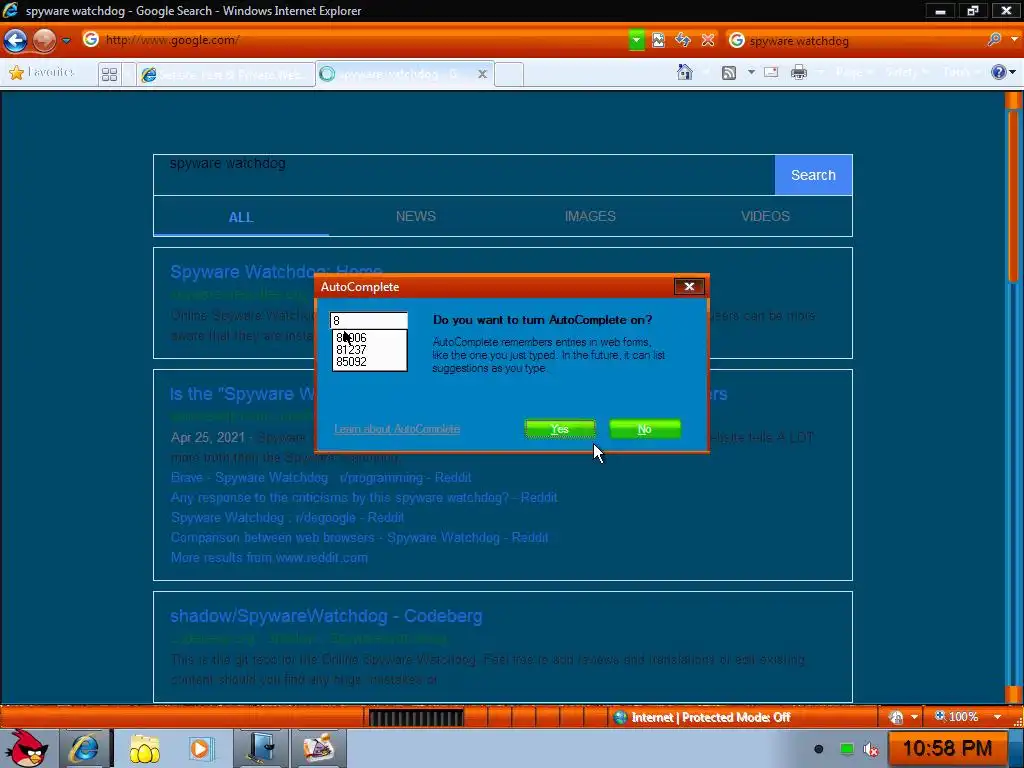Screen dimensions: 1024x768
Task: Open the Spyware Watchdog: Home result
Action: click(276, 271)
